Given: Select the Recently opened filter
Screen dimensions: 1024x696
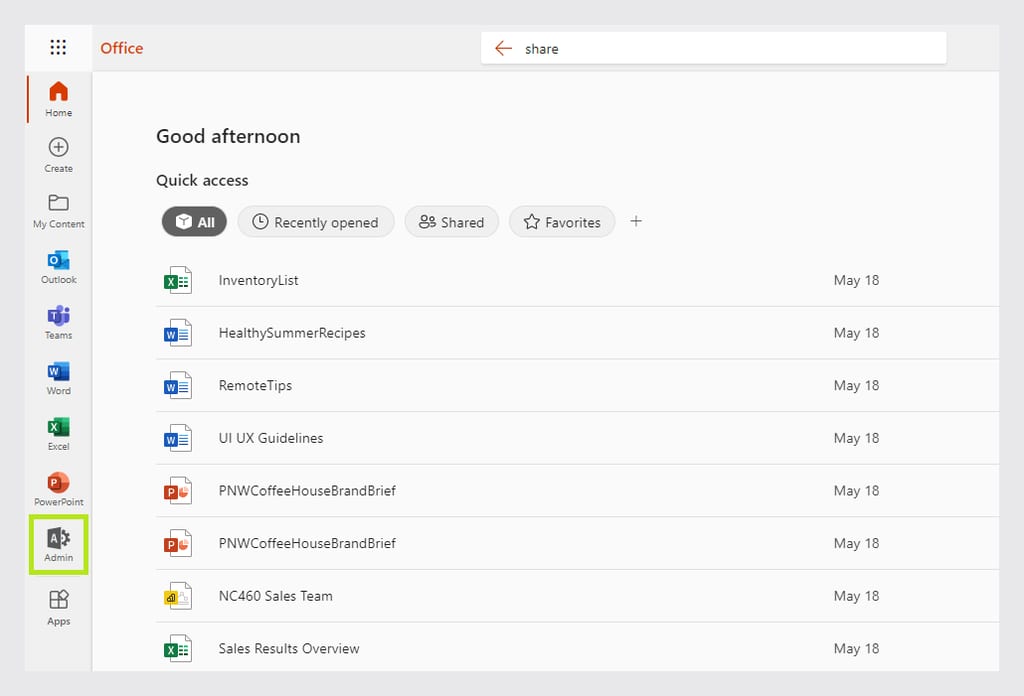Looking at the screenshot, I should [x=316, y=222].
